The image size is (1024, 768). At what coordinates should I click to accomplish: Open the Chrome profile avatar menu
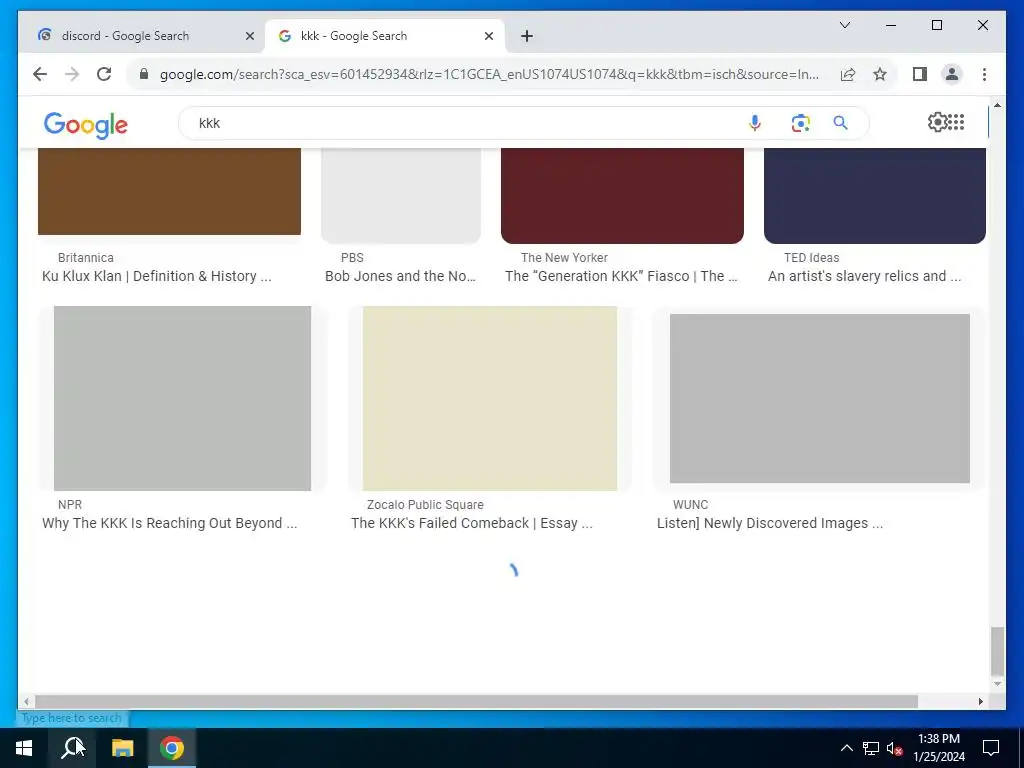952,74
